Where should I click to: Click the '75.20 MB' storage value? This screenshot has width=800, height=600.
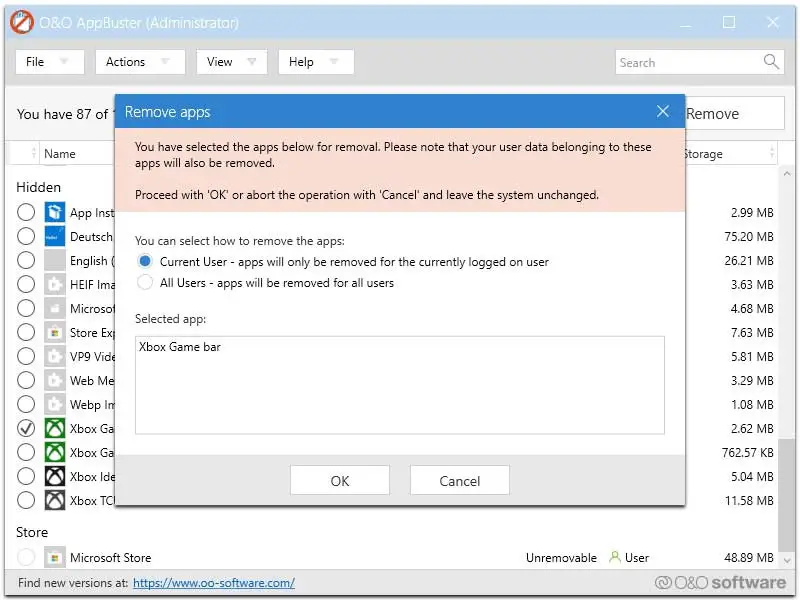[x=749, y=236]
